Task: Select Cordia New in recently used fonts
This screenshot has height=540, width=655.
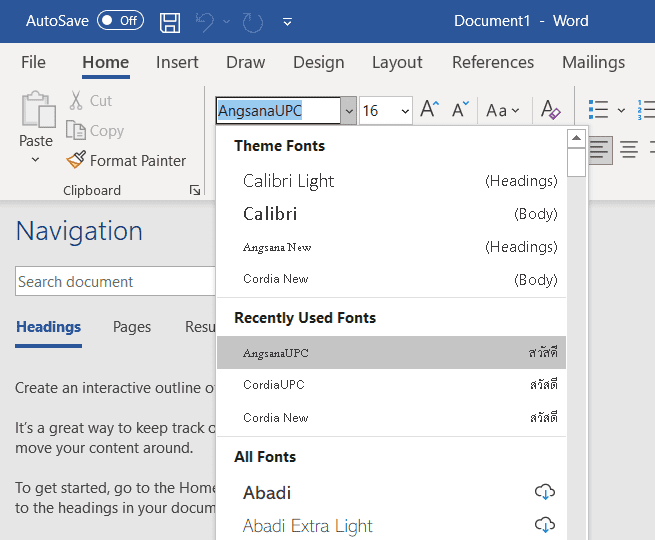Action: 391,417
